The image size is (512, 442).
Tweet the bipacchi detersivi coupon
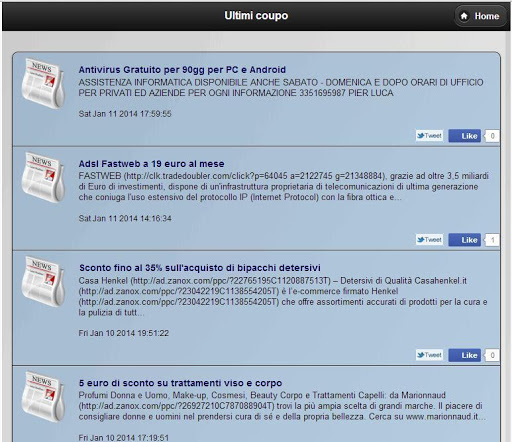[x=429, y=355]
